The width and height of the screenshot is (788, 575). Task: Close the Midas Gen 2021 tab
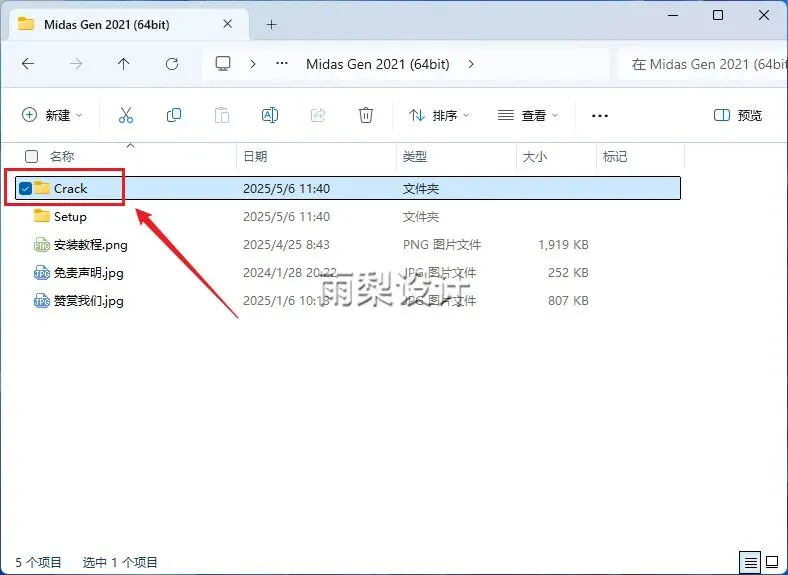(228, 24)
